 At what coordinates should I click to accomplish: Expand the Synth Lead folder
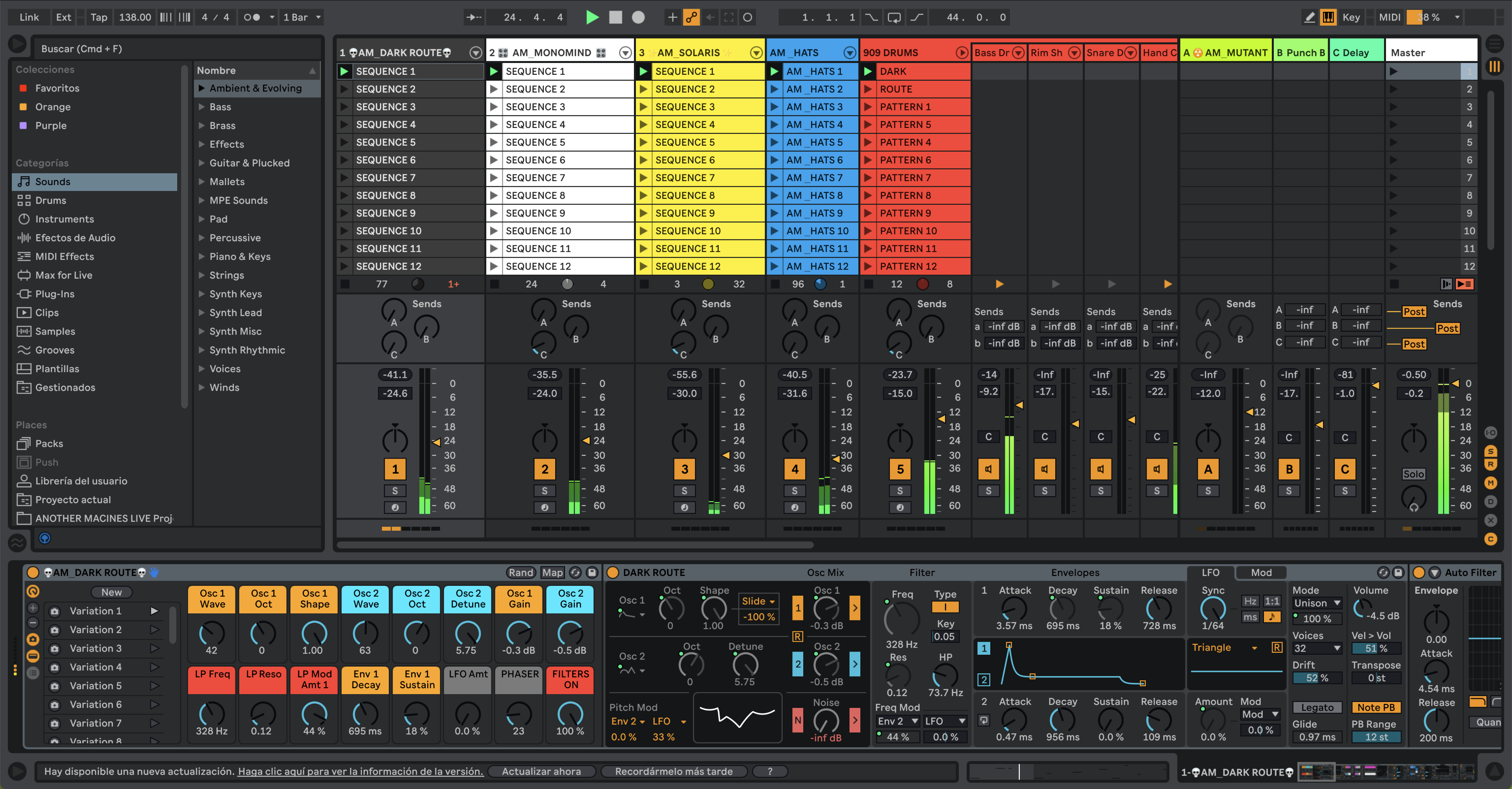(x=201, y=313)
